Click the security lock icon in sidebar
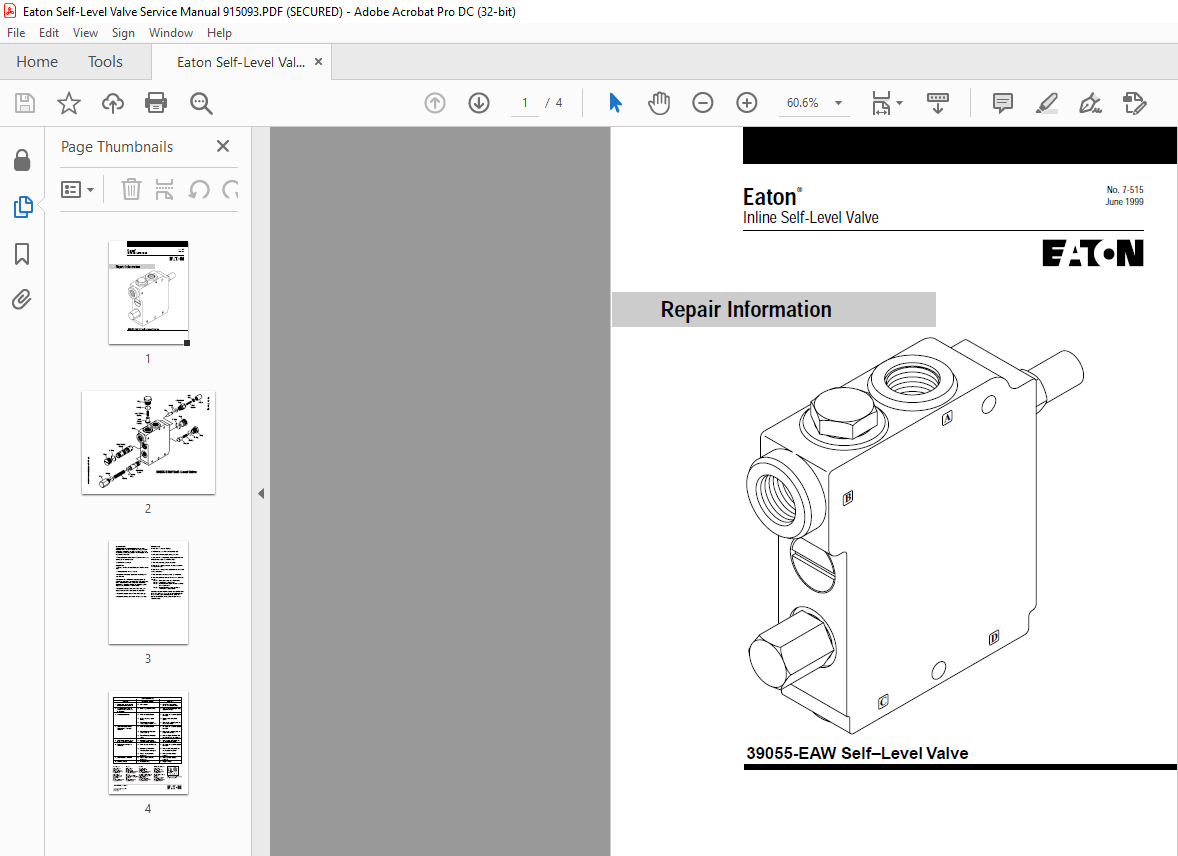The height and width of the screenshot is (856, 1178). (x=22, y=160)
